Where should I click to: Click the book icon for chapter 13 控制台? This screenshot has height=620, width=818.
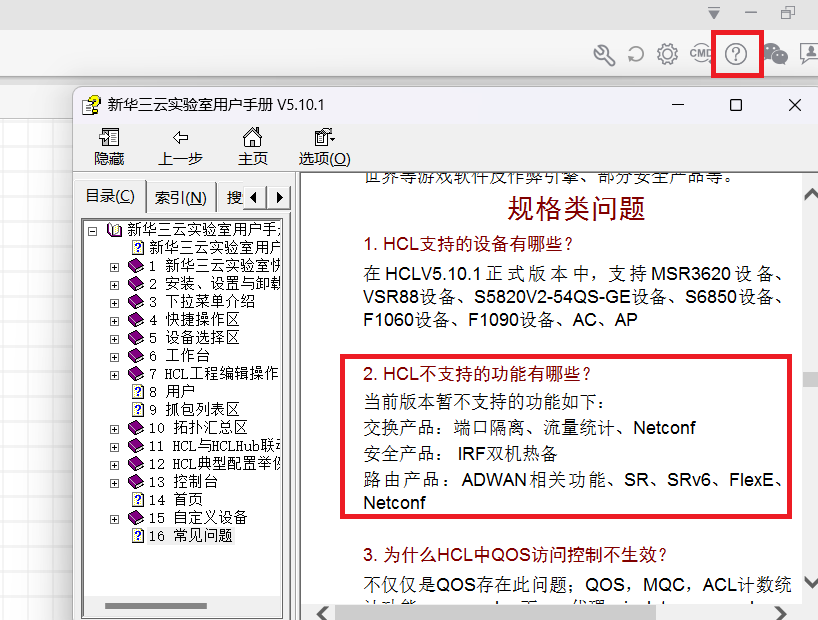click(x=136, y=482)
